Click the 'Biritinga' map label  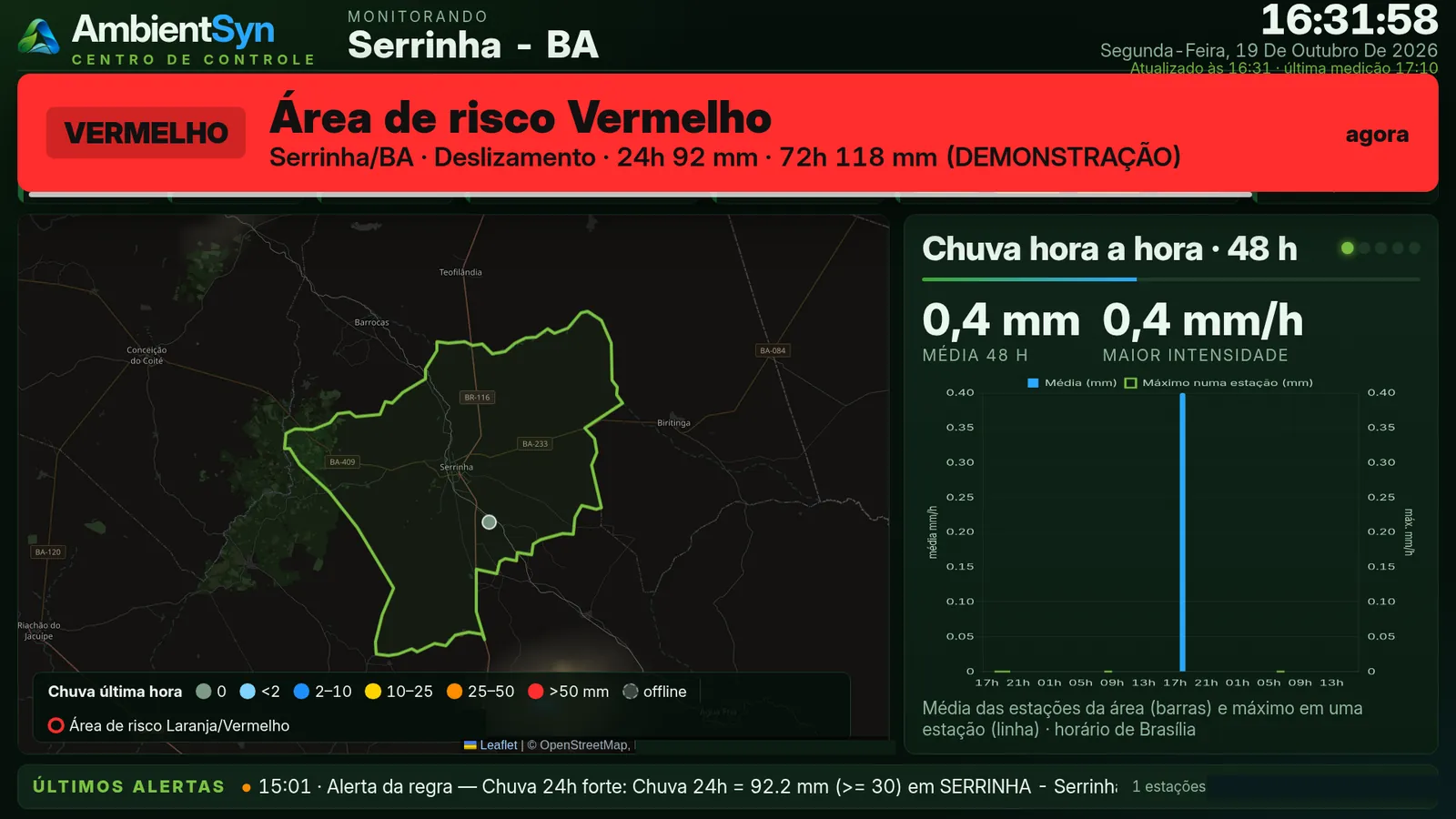click(673, 423)
